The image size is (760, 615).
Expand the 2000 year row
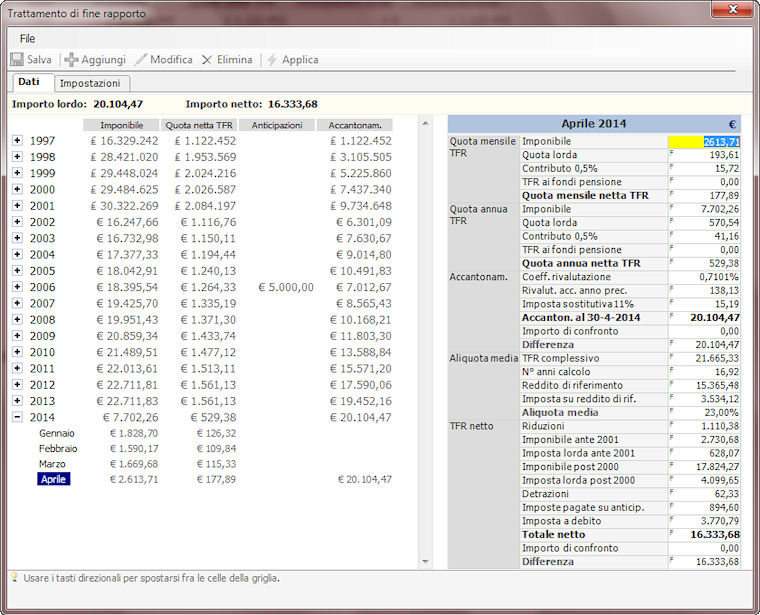(17, 189)
